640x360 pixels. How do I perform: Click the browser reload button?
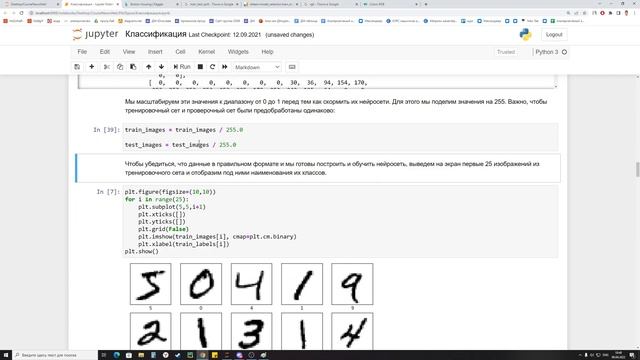22,13
